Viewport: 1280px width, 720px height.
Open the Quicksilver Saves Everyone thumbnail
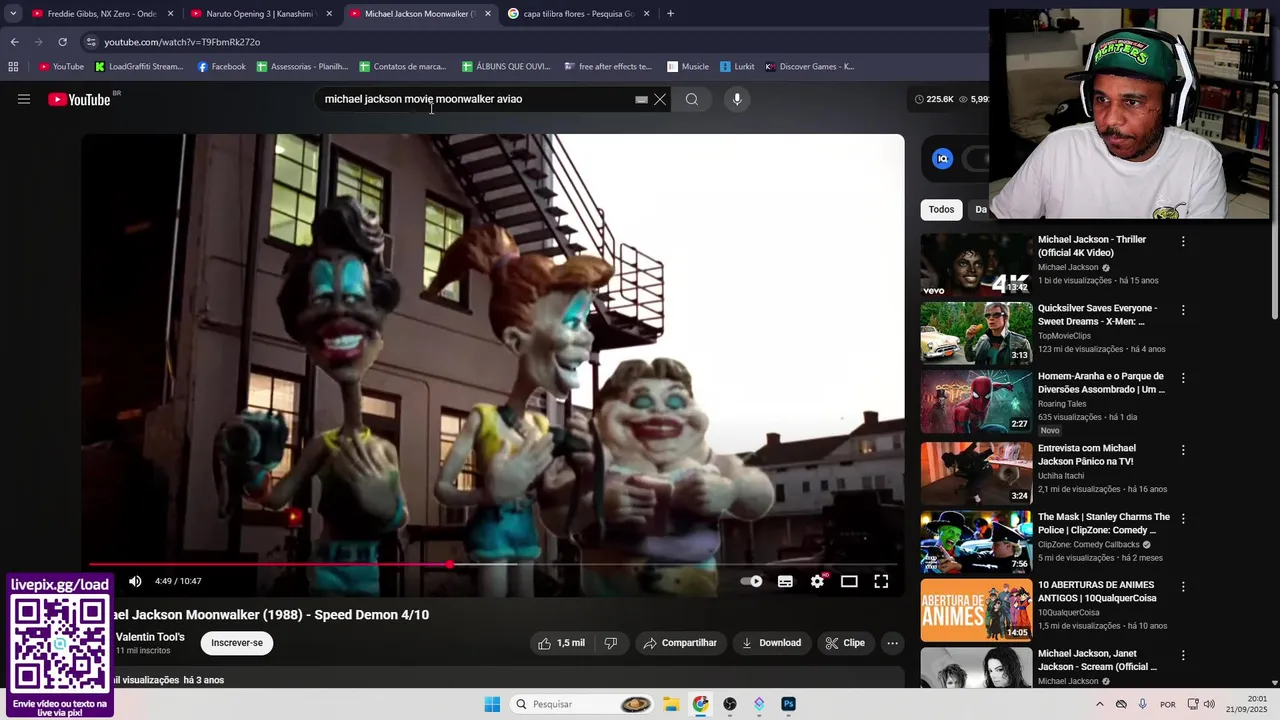pos(976,333)
